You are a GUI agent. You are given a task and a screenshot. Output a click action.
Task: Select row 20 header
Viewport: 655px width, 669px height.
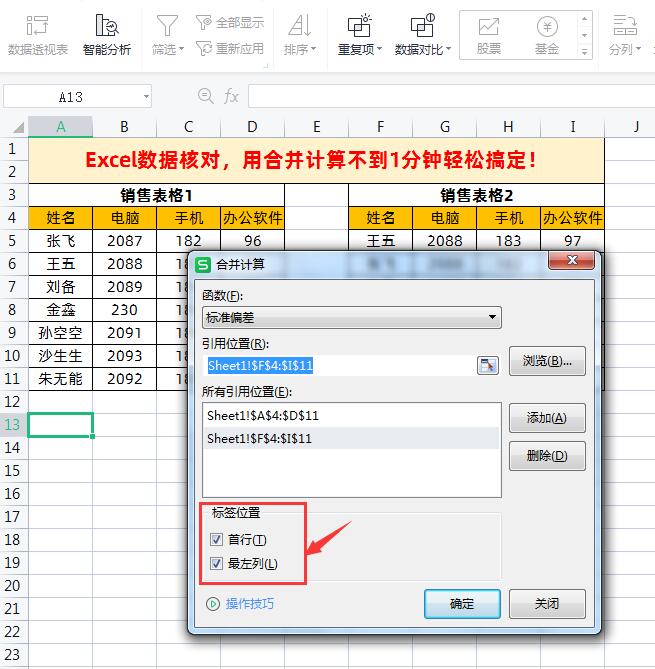click(13, 585)
